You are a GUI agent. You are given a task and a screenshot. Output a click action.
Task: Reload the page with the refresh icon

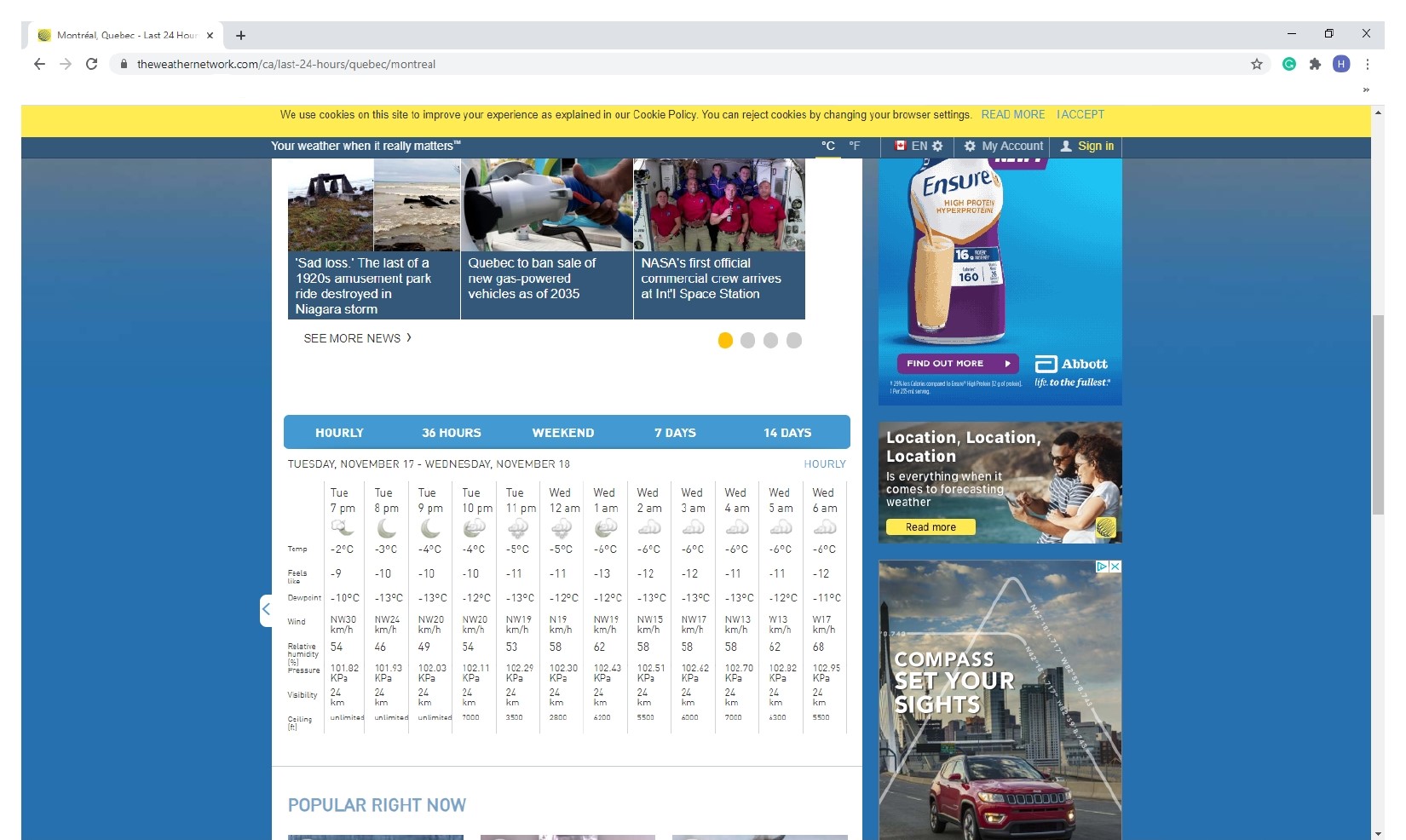pos(91,64)
